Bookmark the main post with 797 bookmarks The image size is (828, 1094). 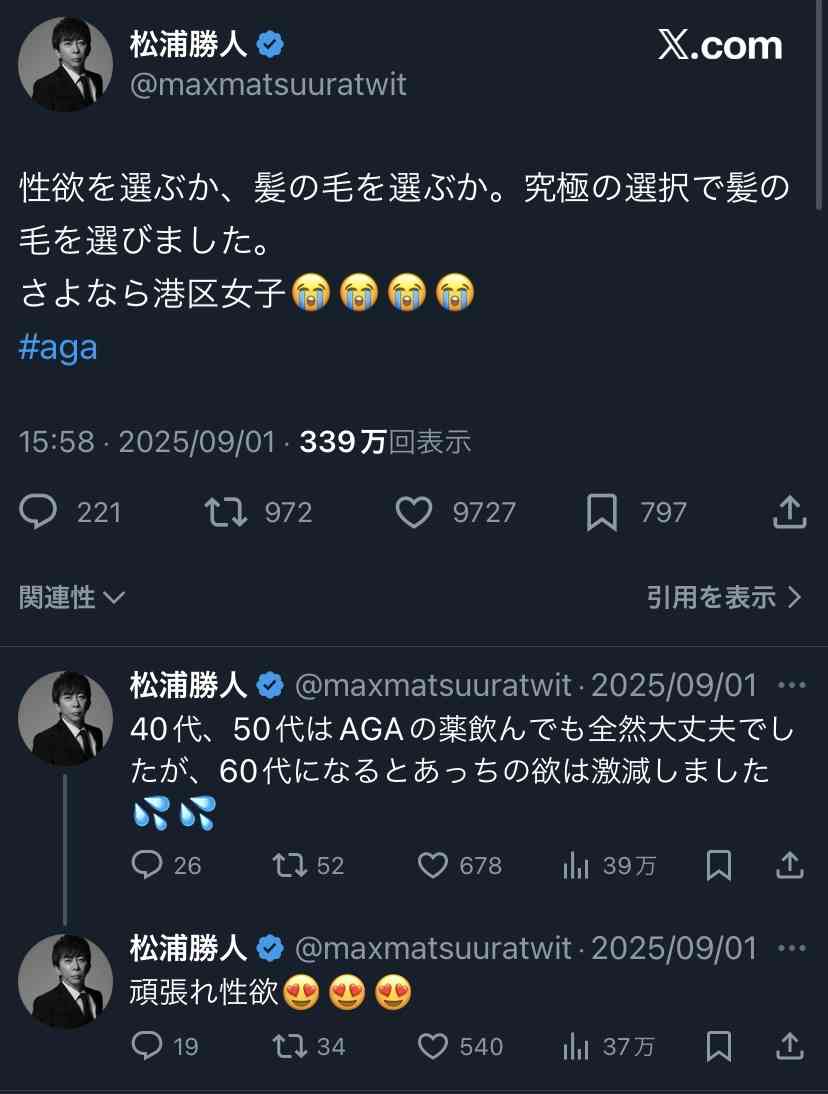(x=601, y=513)
